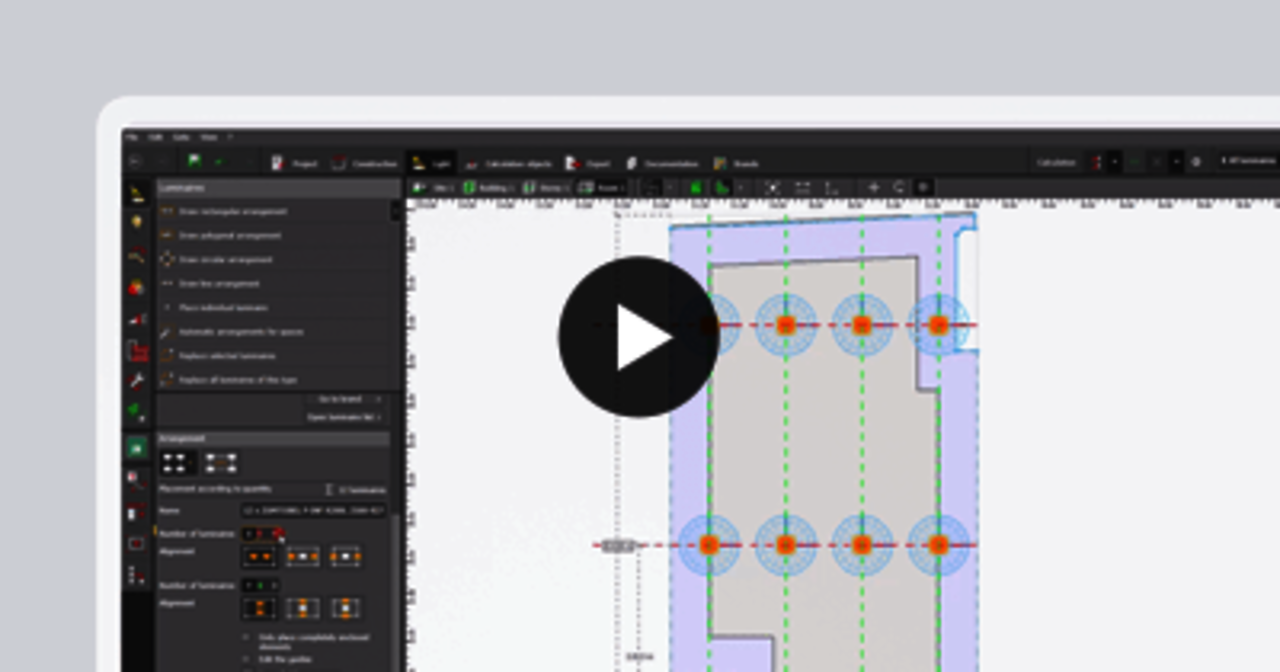
Task: Click the Draw polygonal arrangement icon
Action: pos(167,236)
